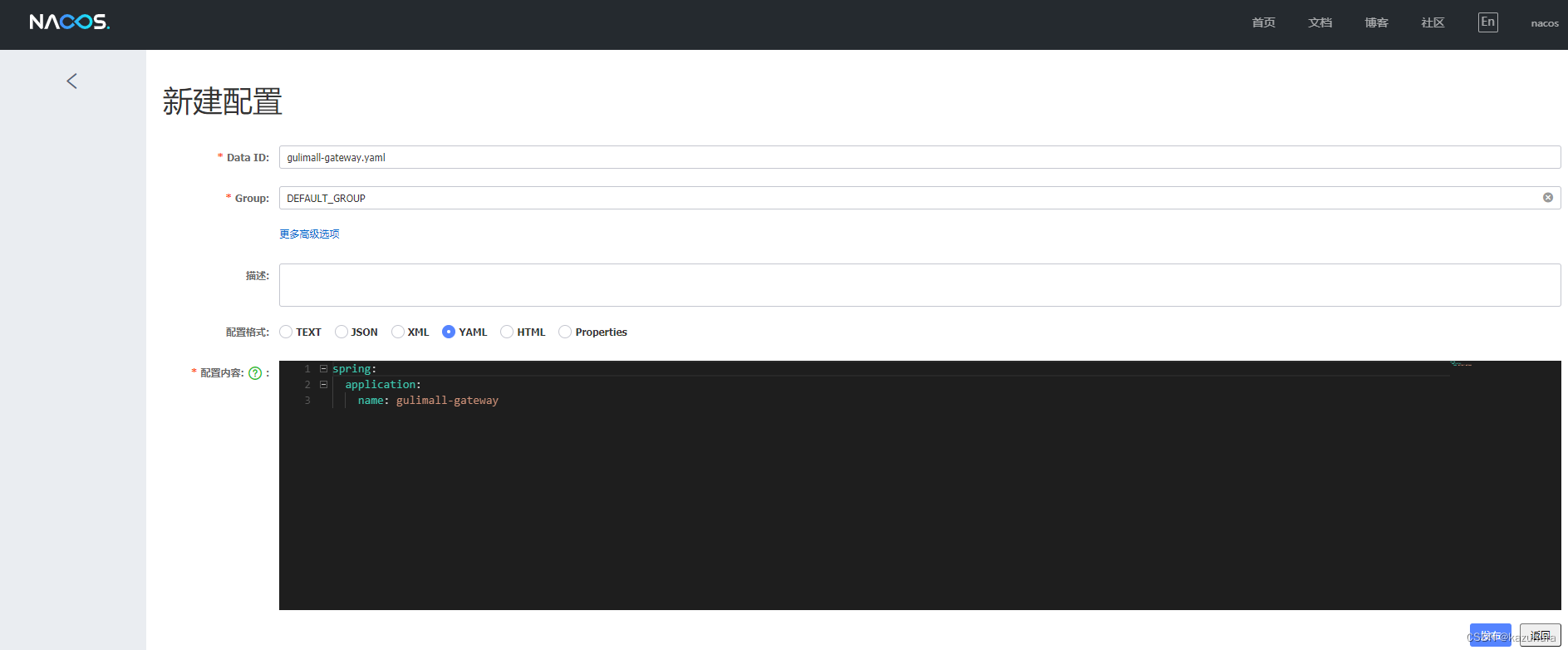Click the 'application:' line in editor
Image resolution: width=1568 pixels, height=650 pixels.
pos(383,385)
